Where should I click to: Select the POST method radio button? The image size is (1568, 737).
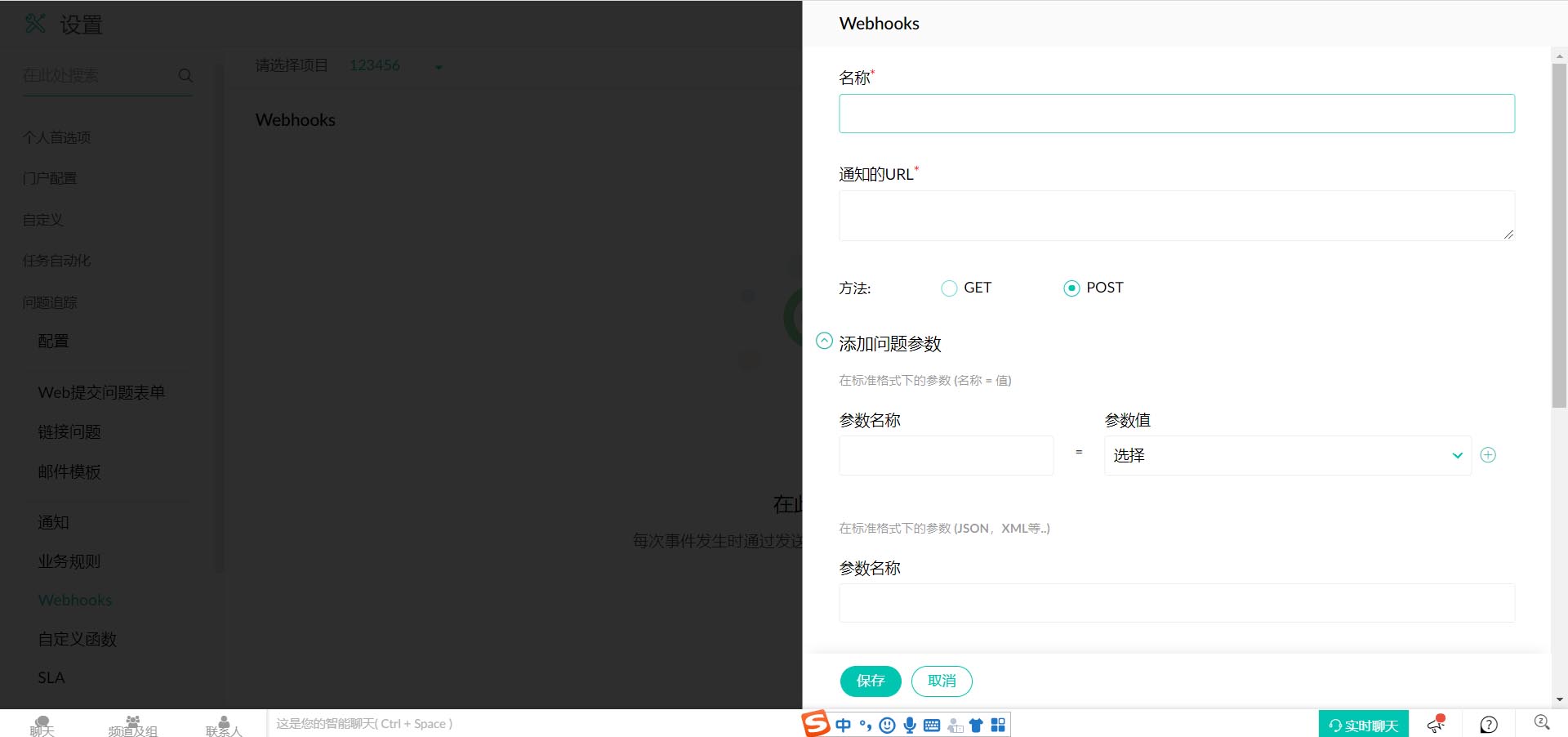tap(1071, 288)
